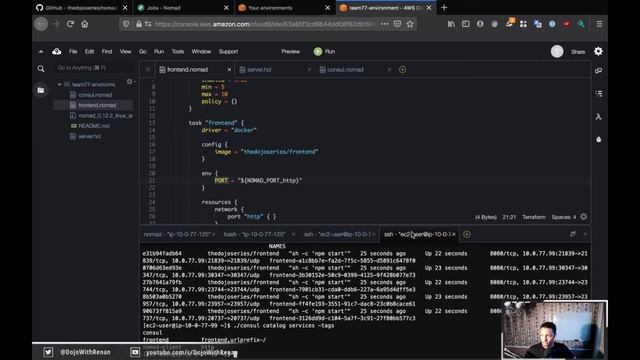Open the outline panel icon on right

point(599,93)
